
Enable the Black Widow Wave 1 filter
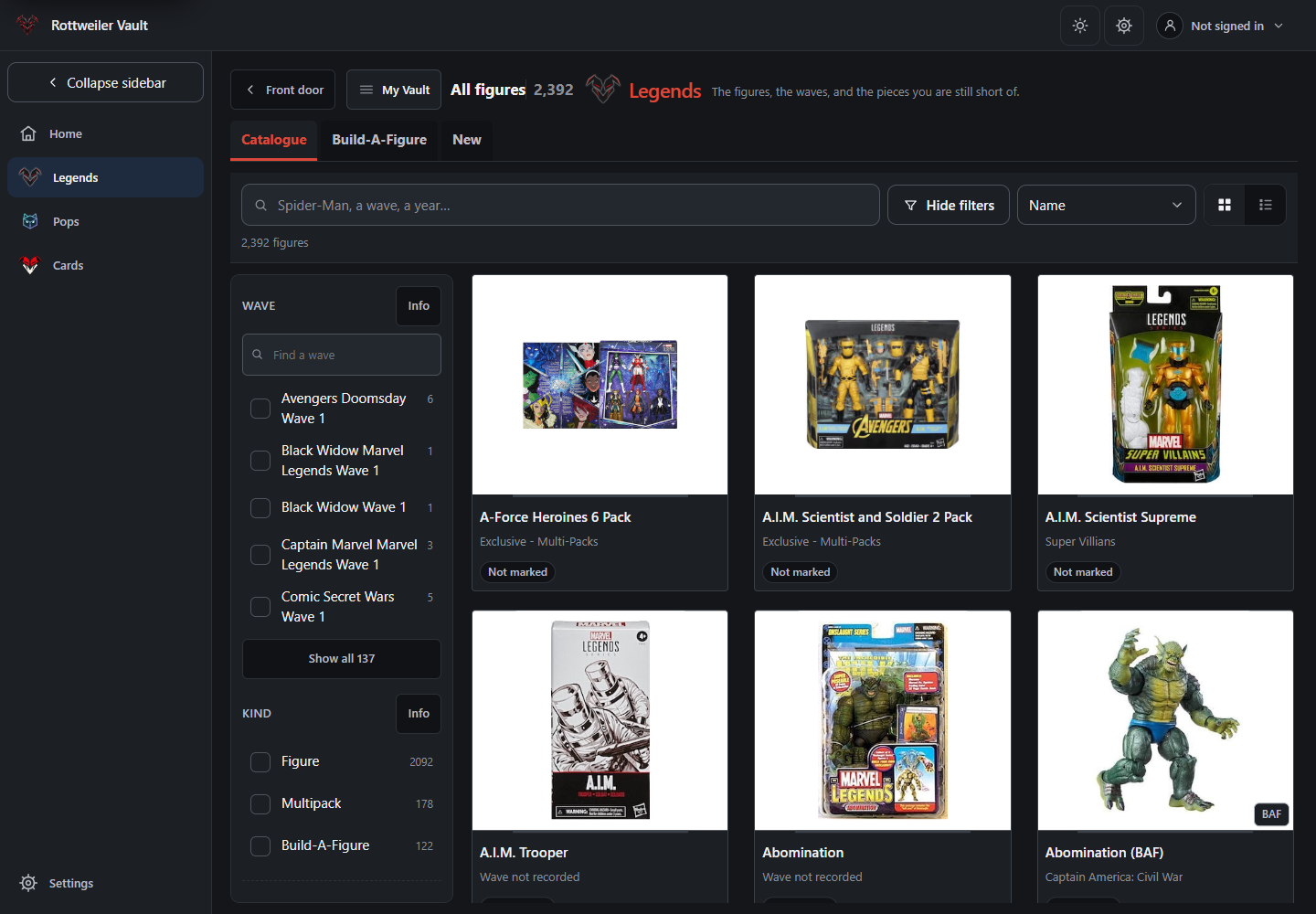260,507
